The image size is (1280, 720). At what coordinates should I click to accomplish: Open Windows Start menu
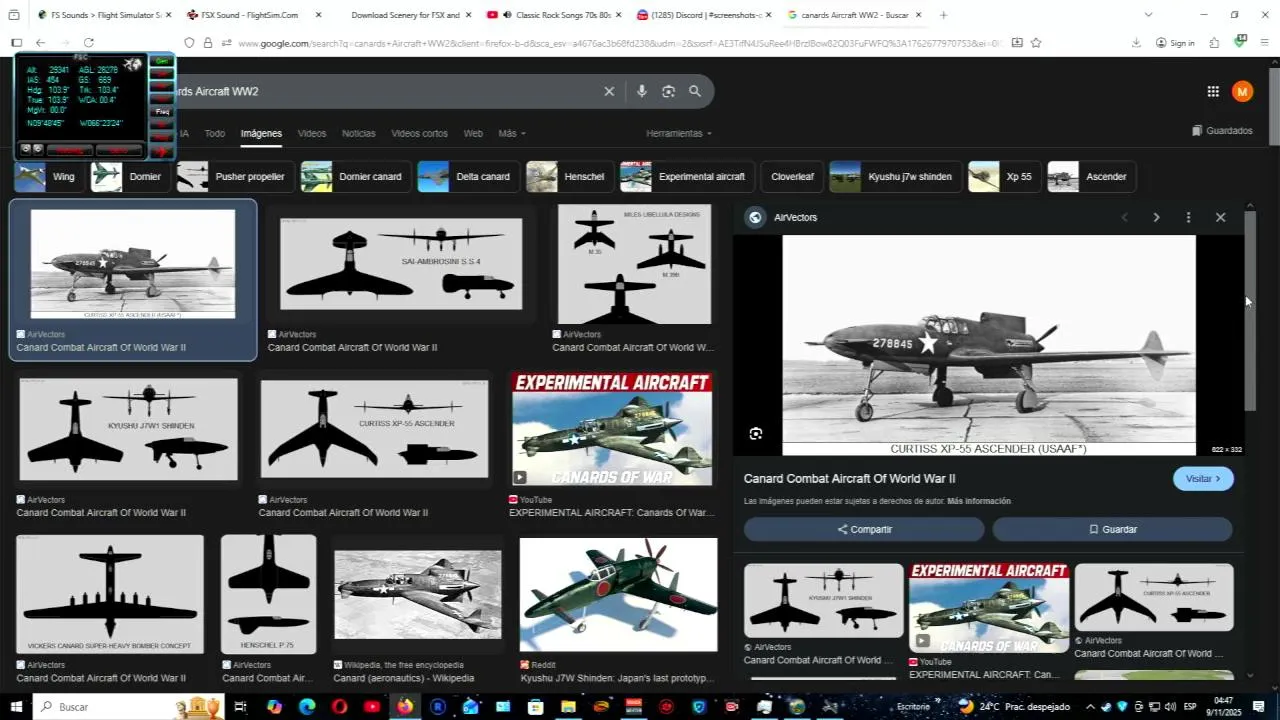pyautogui.click(x=15, y=706)
